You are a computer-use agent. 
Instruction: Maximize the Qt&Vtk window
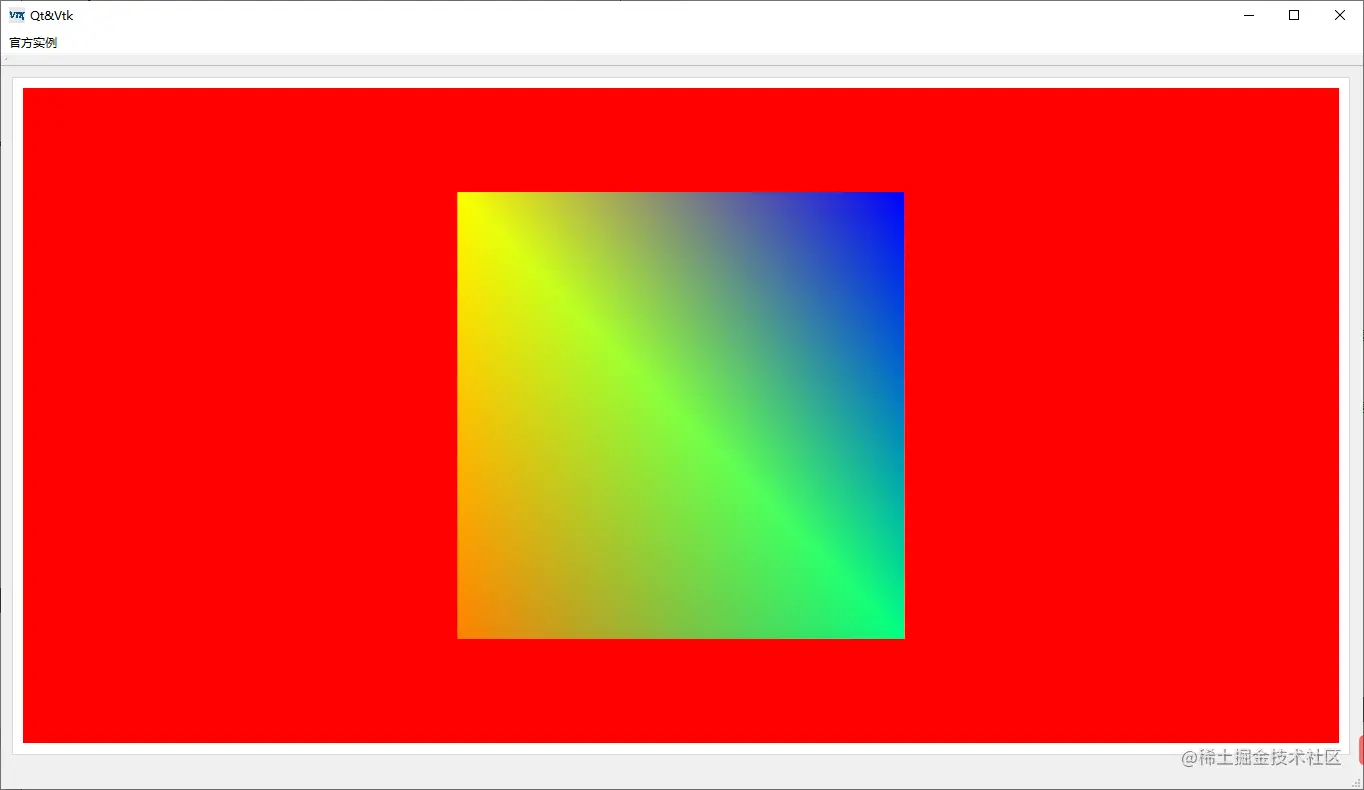click(x=1293, y=15)
